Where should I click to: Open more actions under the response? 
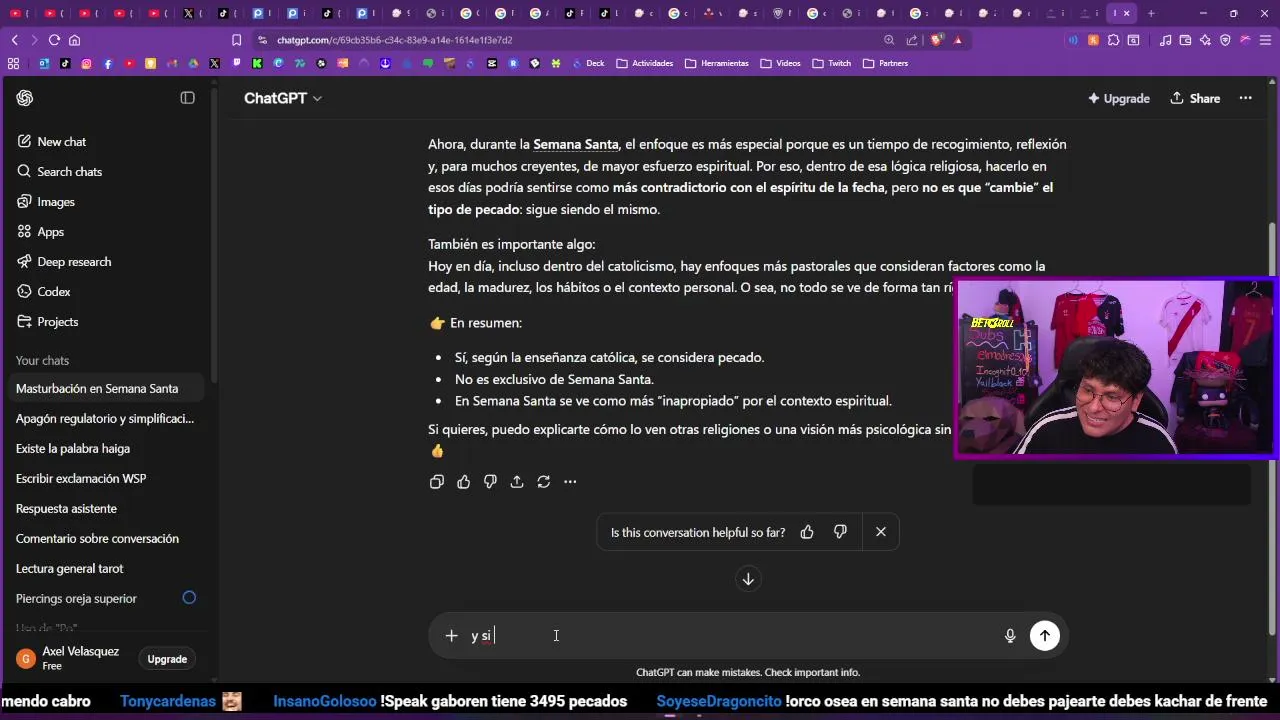point(570,482)
